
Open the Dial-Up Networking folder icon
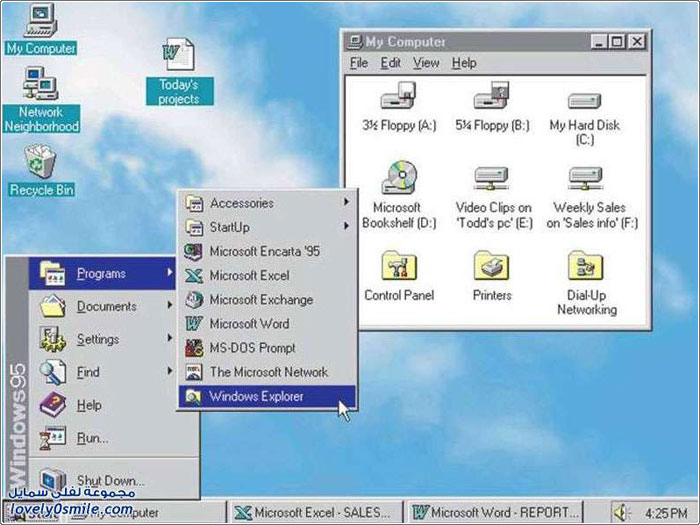tap(585, 267)
